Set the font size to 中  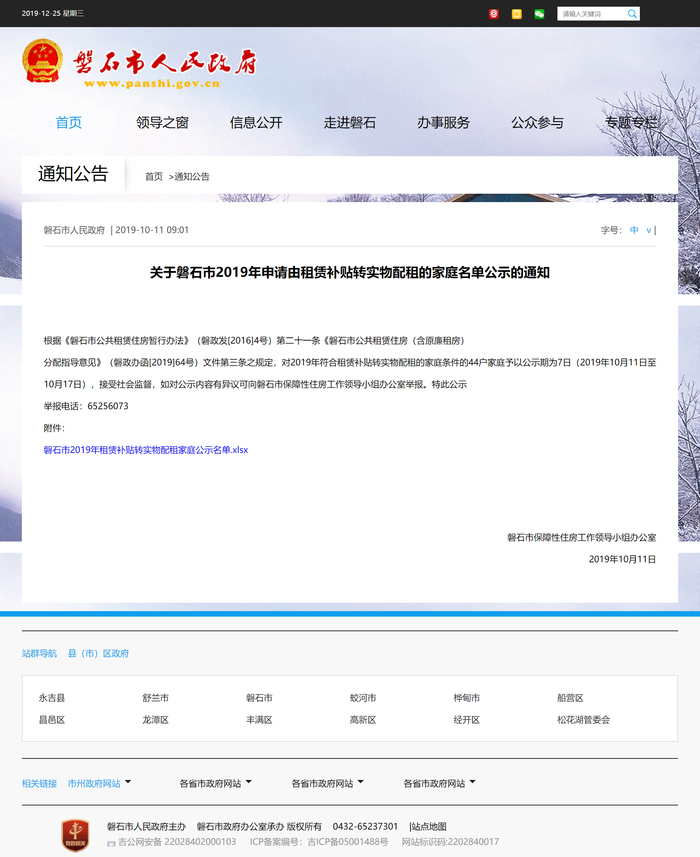tap(634, 230)
